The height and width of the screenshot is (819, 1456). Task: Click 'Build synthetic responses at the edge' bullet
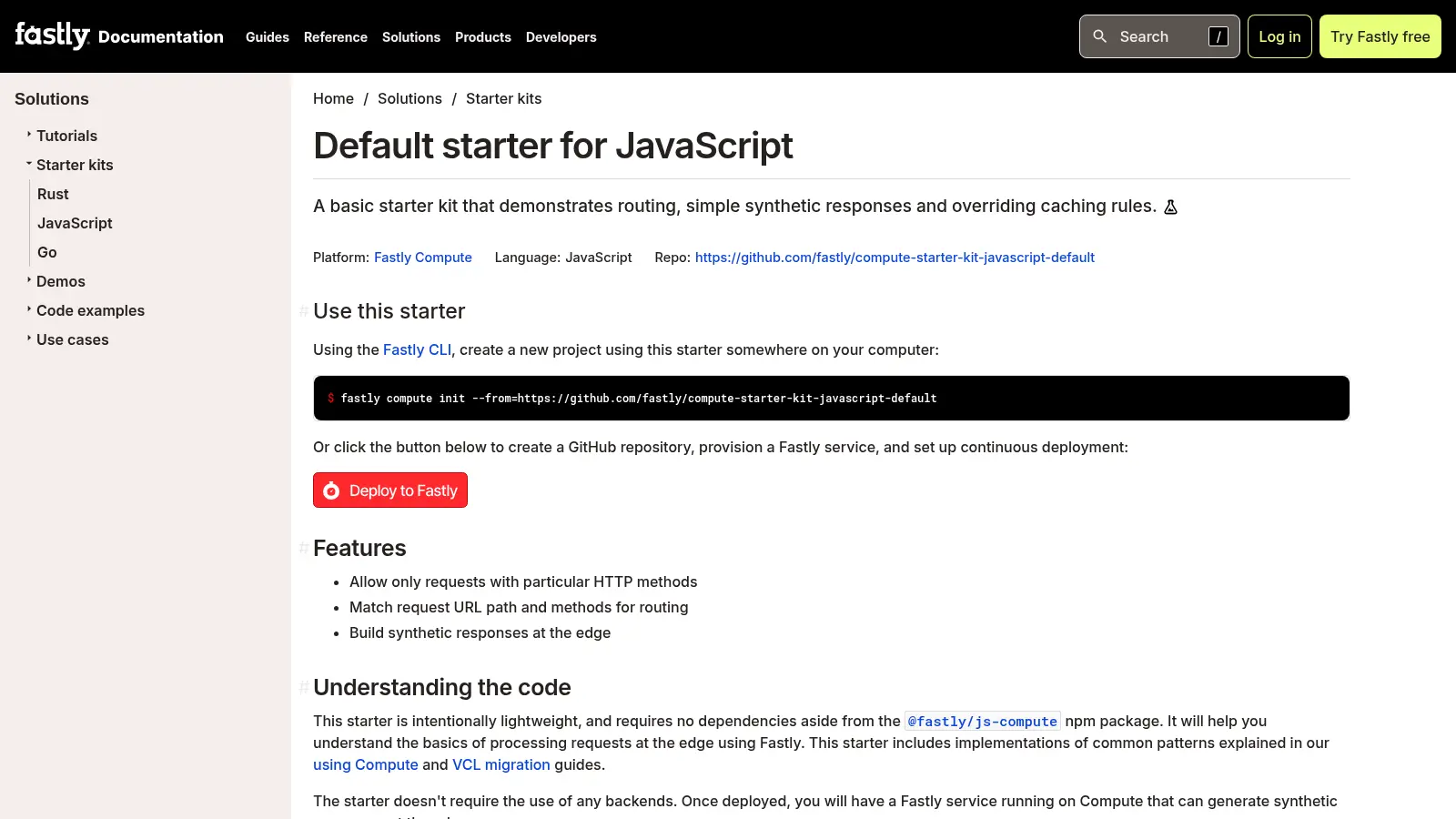tap(480, 632)
